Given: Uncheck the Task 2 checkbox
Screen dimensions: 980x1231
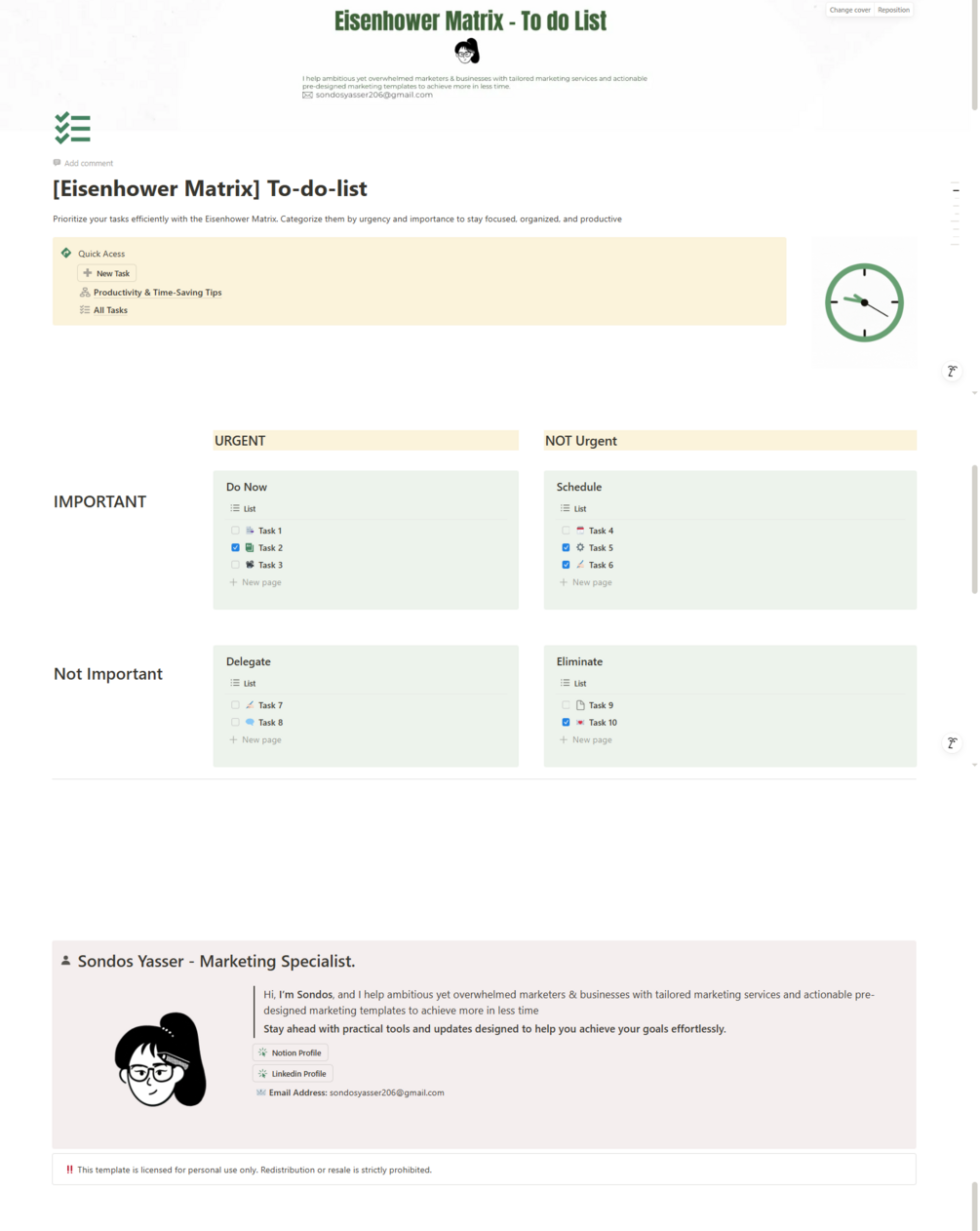Looking at the screenshot, I should (x=235, y=547).
